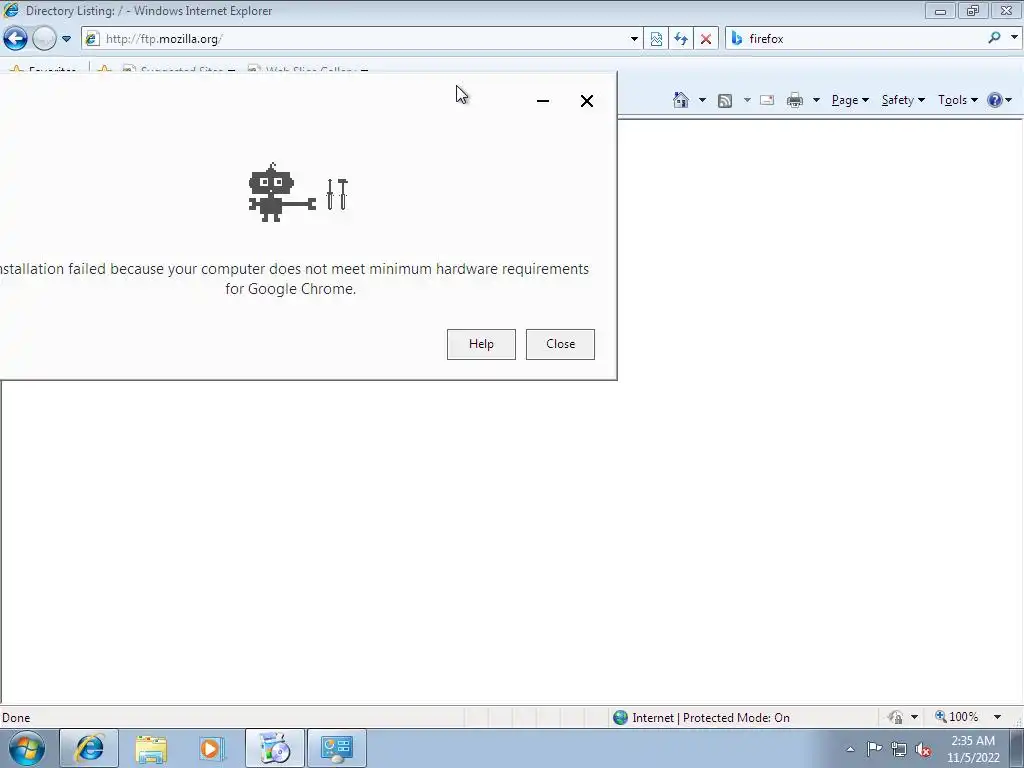Click Internet Explorer taskbar icon
Image resolution: width=1024 pixels, height=768 pixels.
tap(89, 748)
